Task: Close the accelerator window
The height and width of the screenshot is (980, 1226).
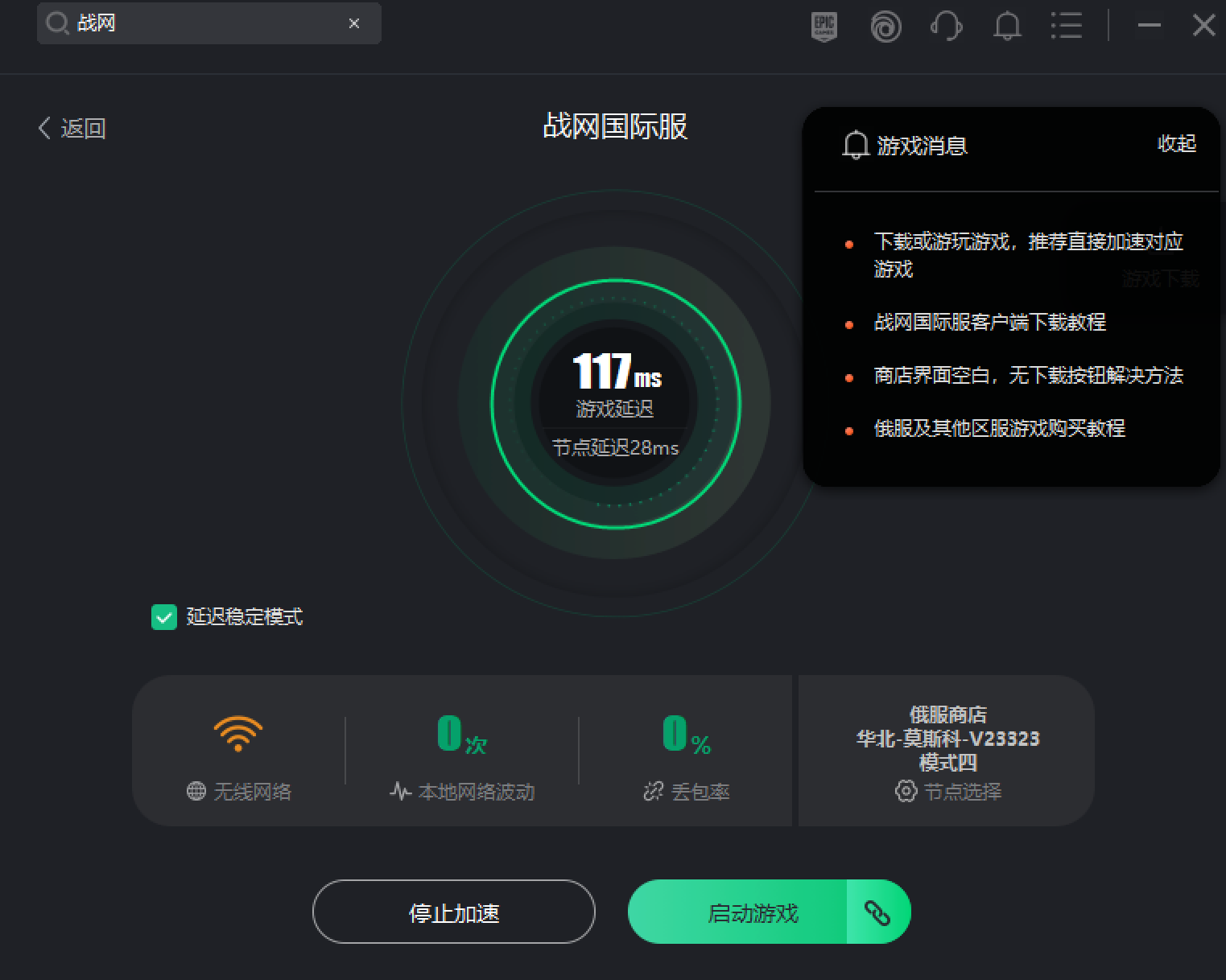Action: 1203,26
